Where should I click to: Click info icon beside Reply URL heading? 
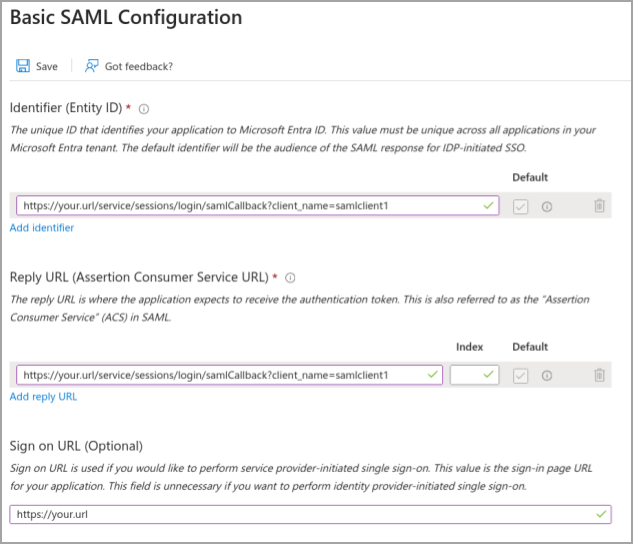coord(290,277)
